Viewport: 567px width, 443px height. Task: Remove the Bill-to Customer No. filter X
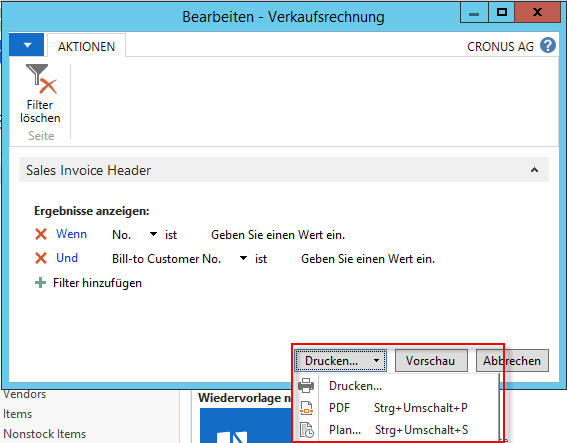tap(40, 258)
